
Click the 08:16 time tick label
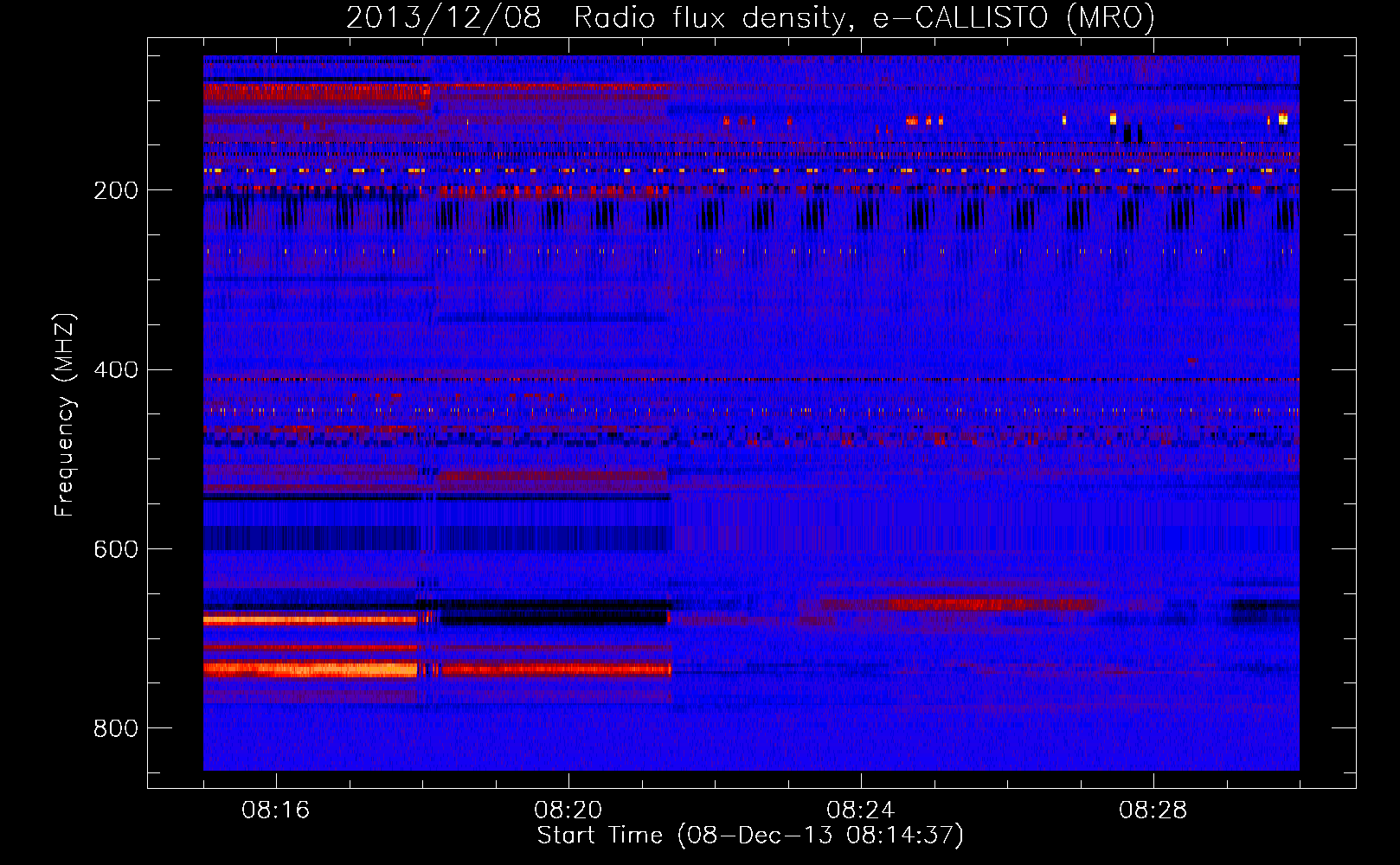(x=276, y=811)
